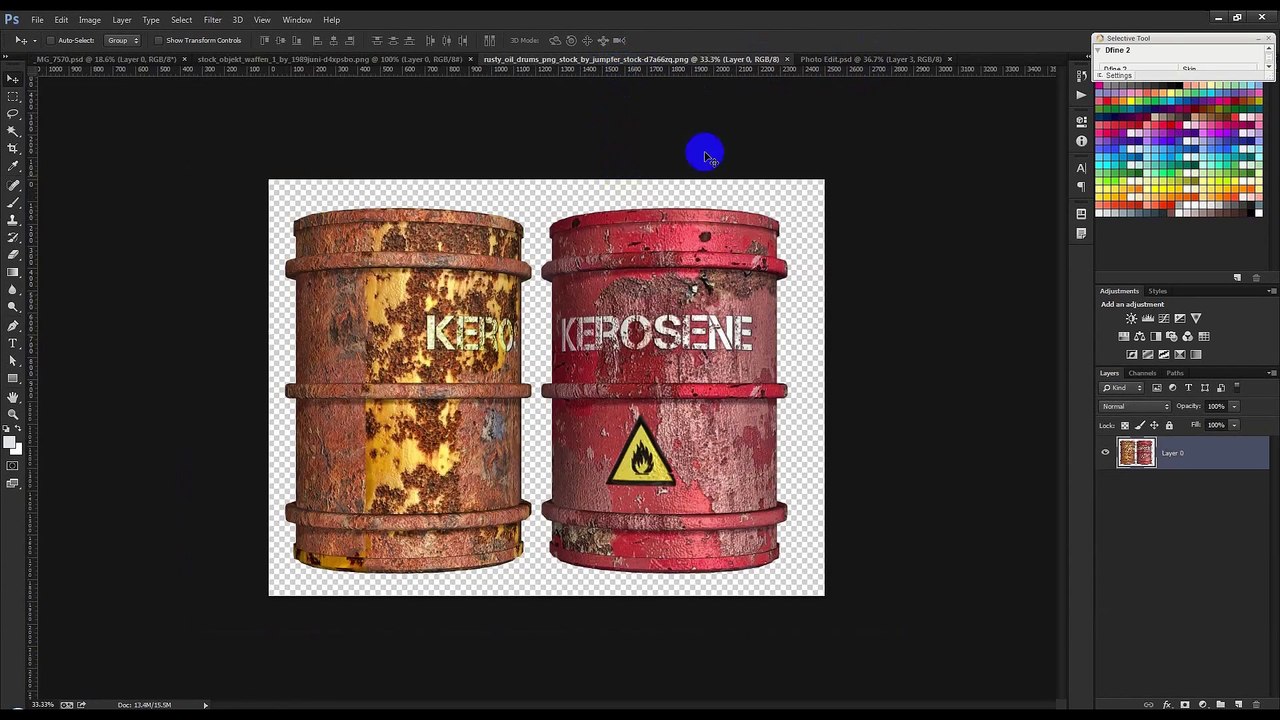Toggle type layer filter

[x=1188, y=388]
